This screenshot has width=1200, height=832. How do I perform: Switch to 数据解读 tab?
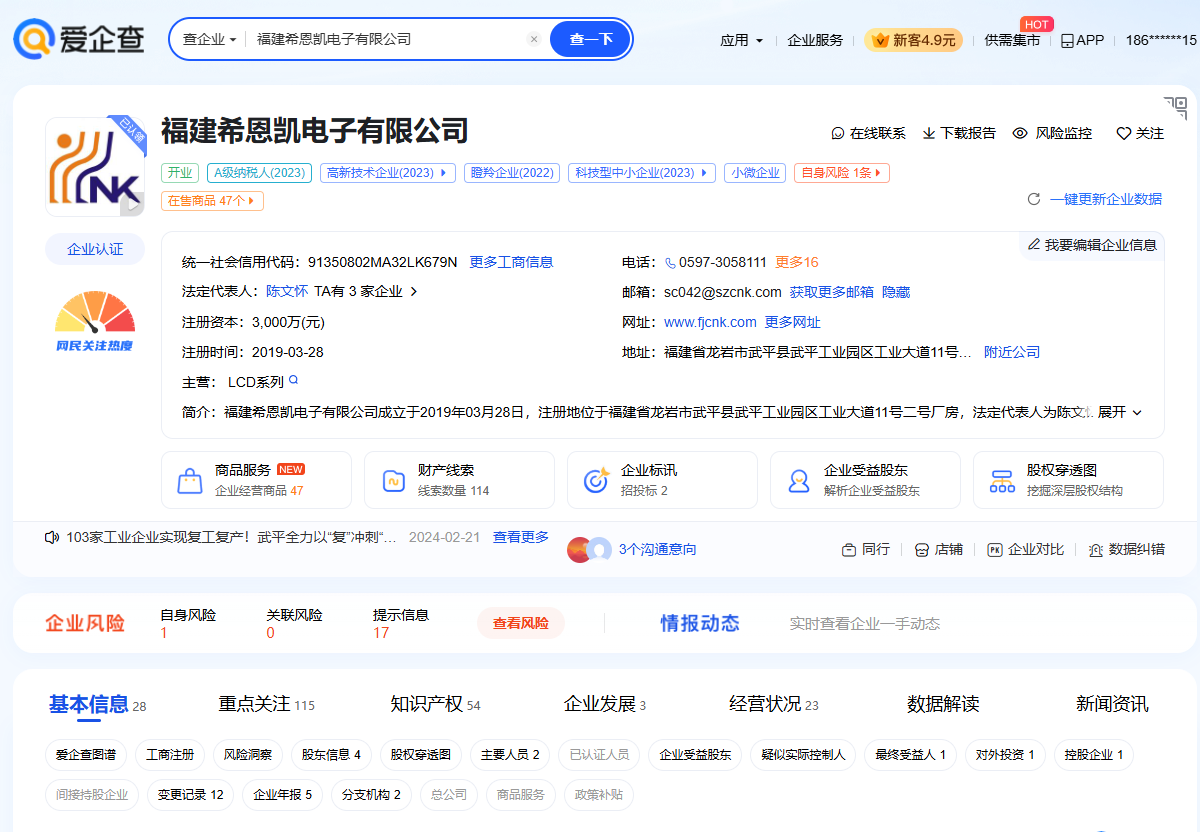pos(943,704)
